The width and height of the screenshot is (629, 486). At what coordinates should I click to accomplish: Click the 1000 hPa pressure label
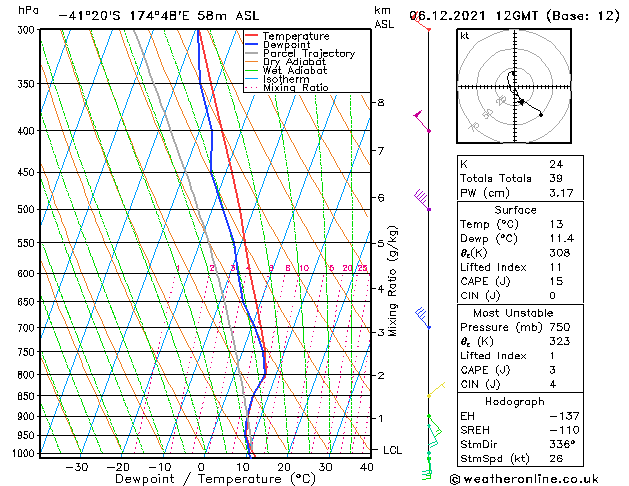pyautogui.click(x=25, y=453)
